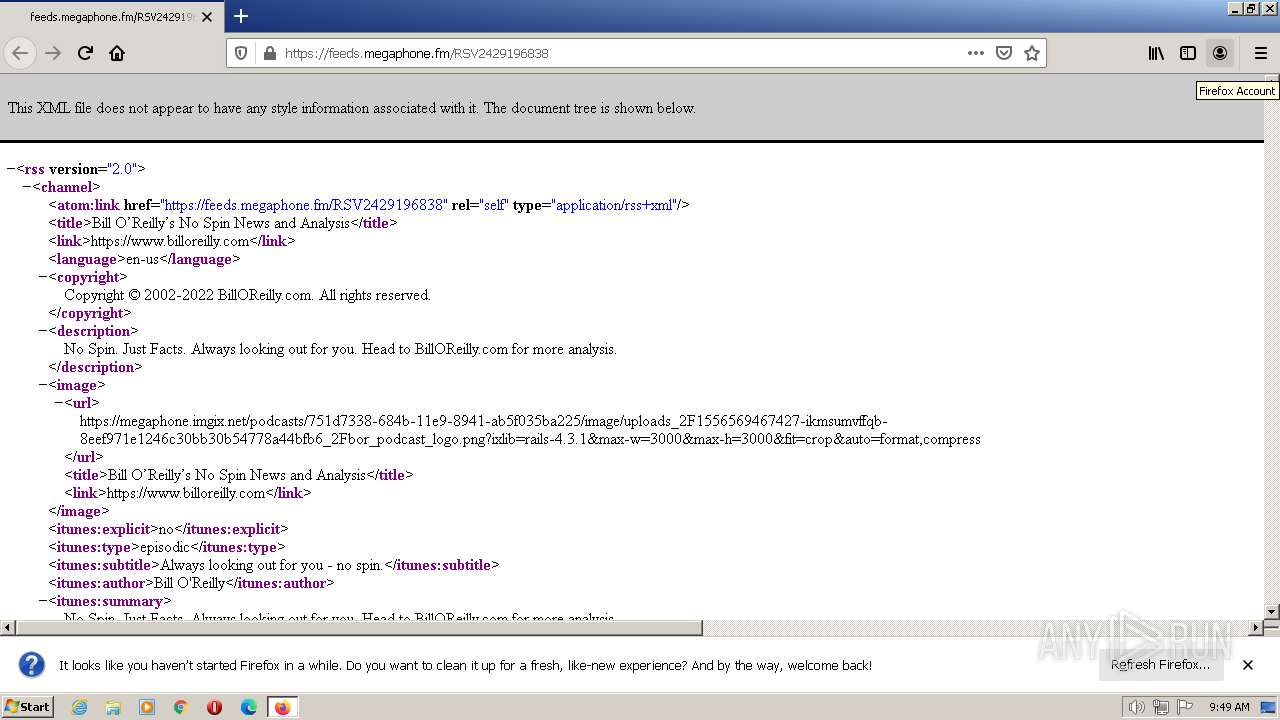This screenshot has height=720, width=1280.
Task: Save page to Pocket
Action: 1004,53
